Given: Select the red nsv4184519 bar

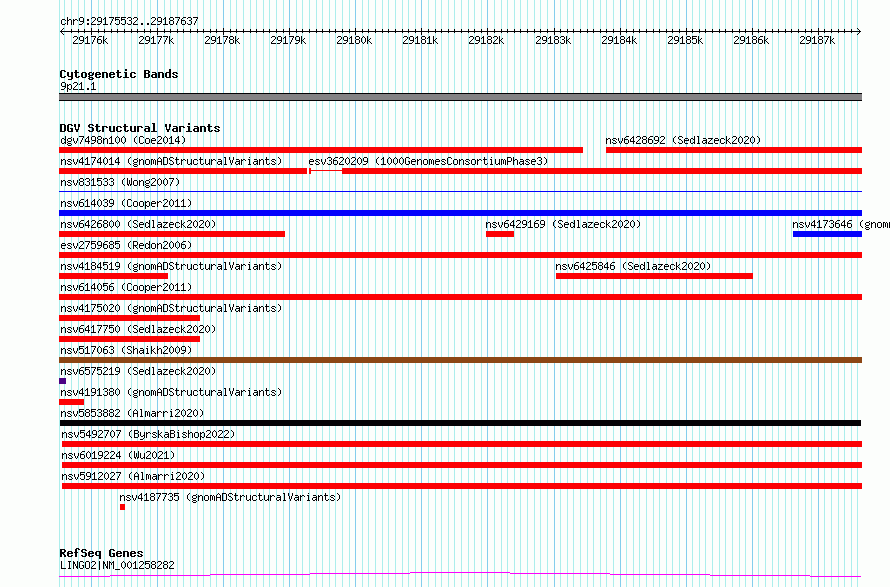Looking at the screenshot, I should [114, 276].
